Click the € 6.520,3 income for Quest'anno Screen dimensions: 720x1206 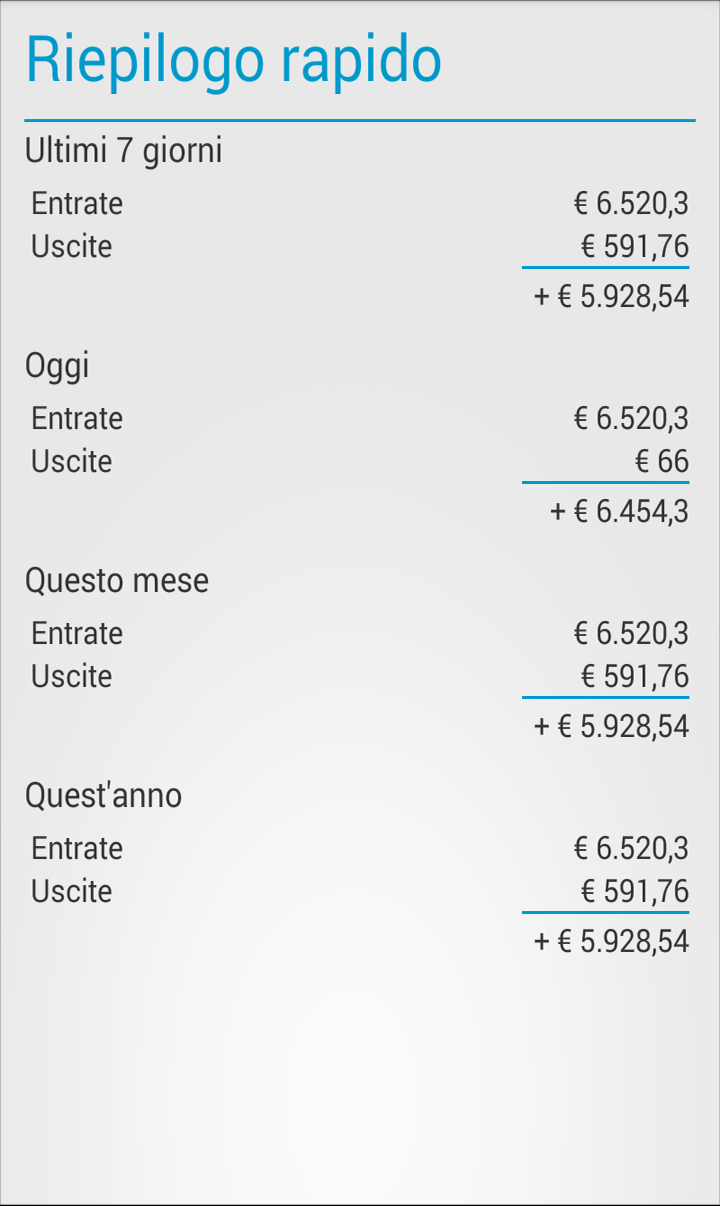coord(632,848)
